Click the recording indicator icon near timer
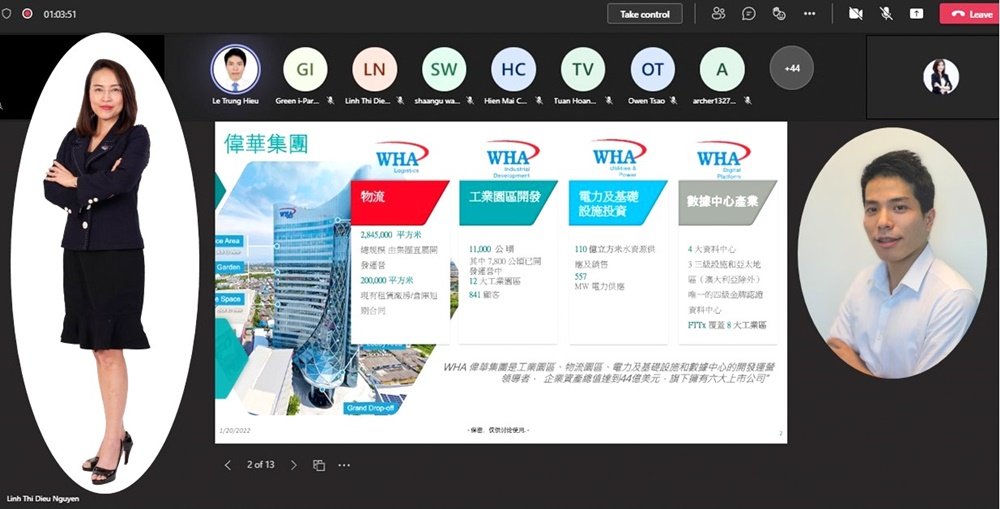 point(27,14)
